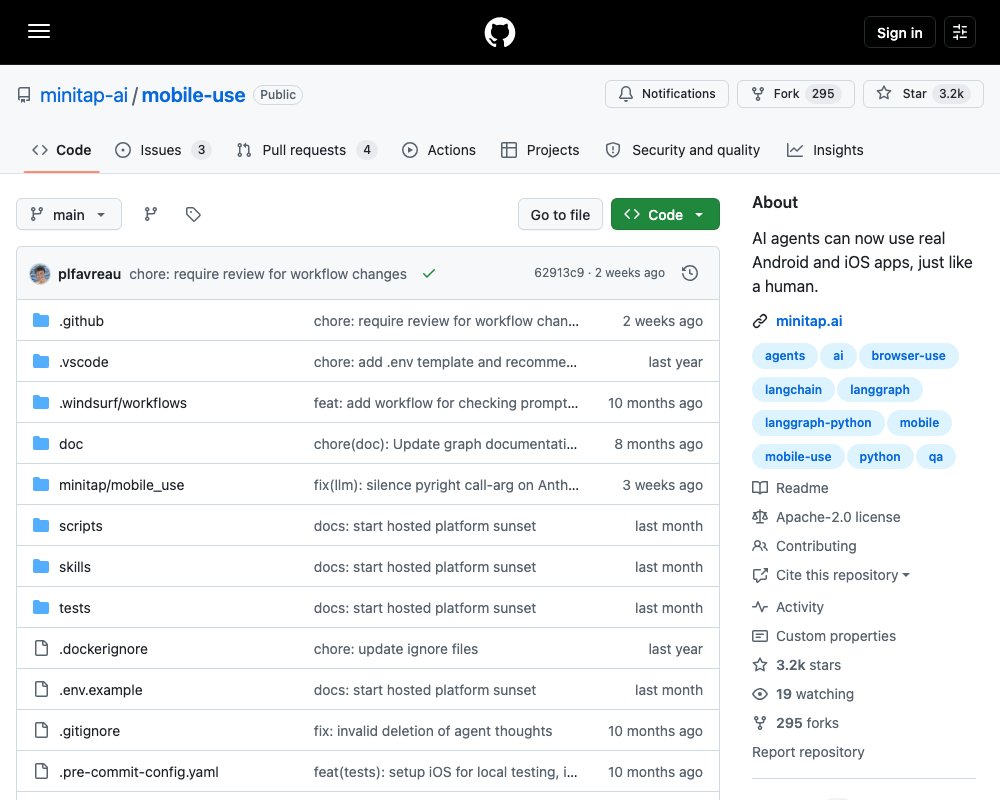This screenshot has height=800, width=1000.
Task: Click the Public visibility badge
Action: click(277, 94)
